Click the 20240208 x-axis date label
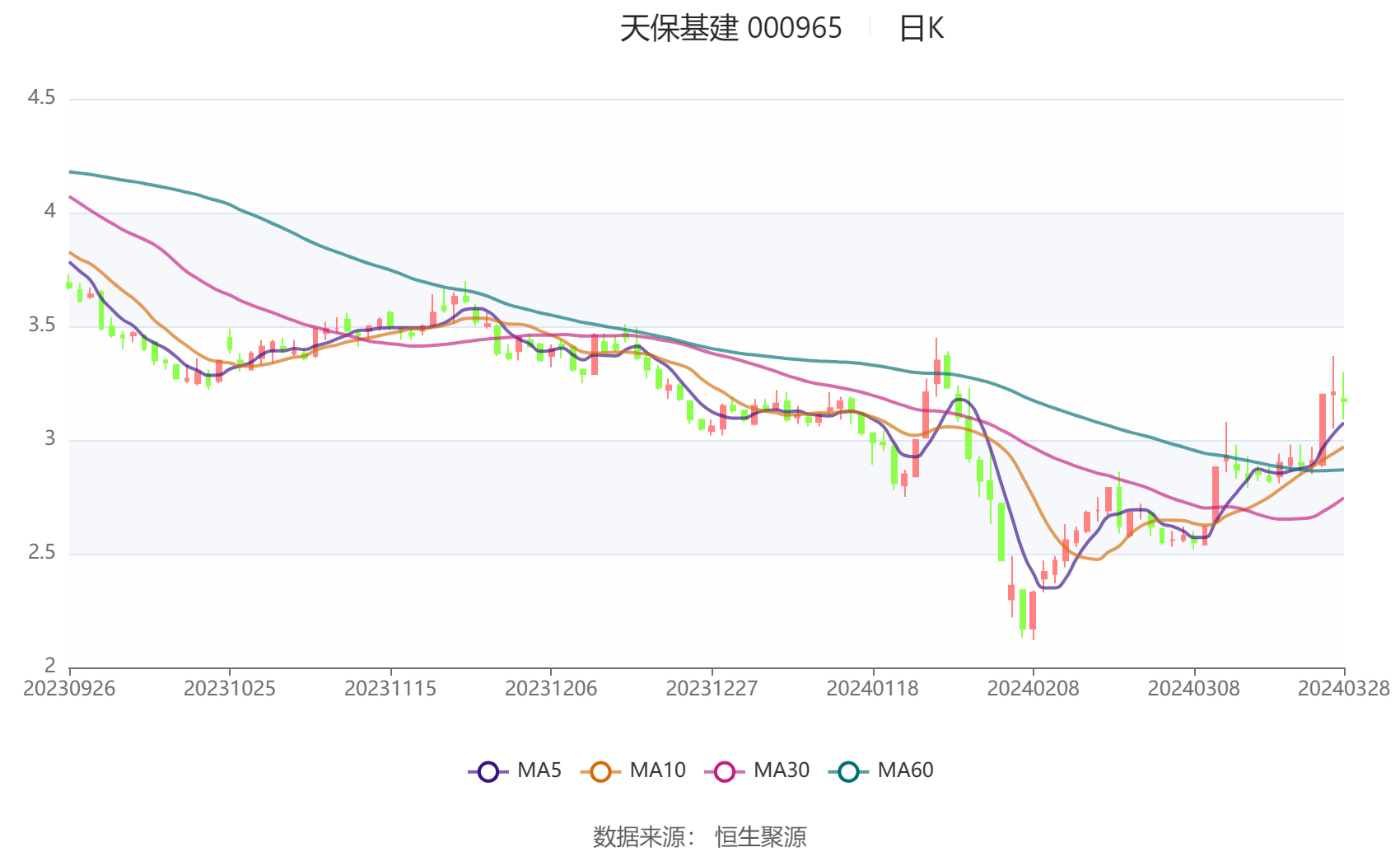This screenshot has width=1400, height=852. [1033, 689]
